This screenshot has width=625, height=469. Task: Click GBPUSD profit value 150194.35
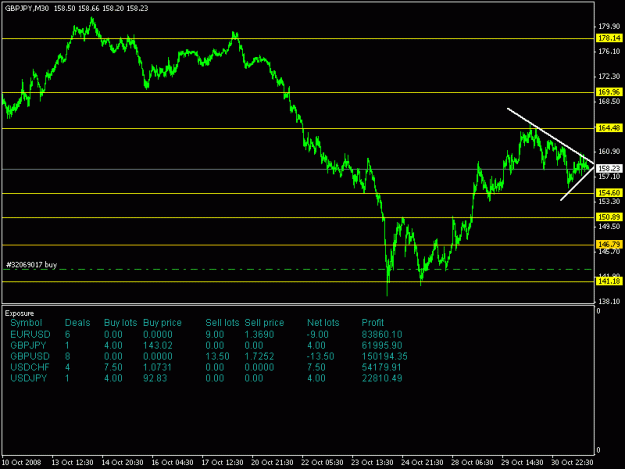384,356
